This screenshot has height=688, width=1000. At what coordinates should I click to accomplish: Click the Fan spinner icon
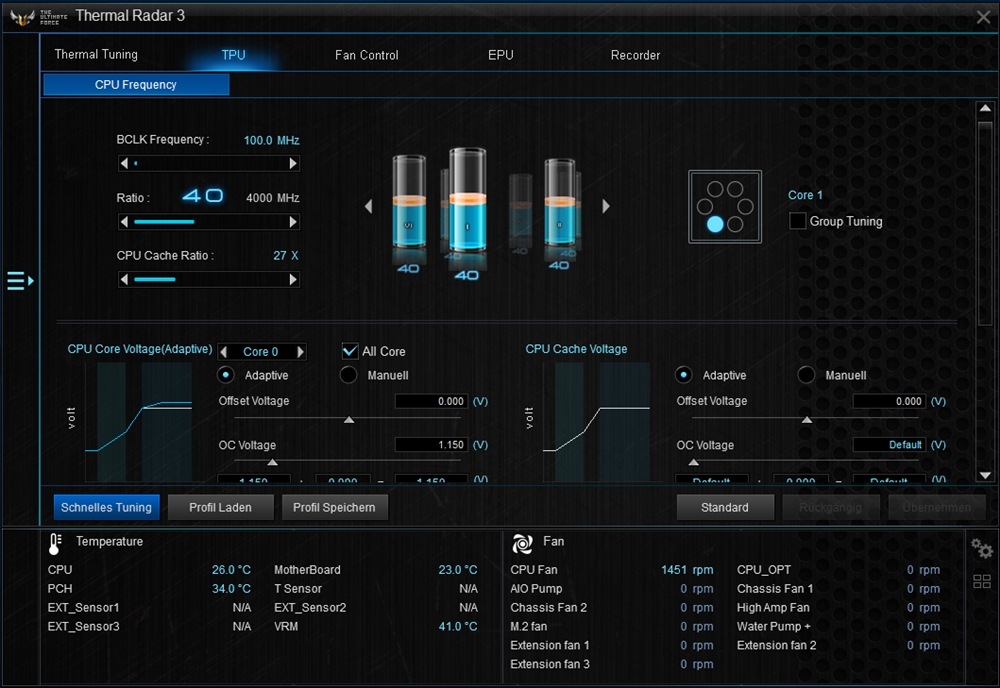[x=522, y=544]
